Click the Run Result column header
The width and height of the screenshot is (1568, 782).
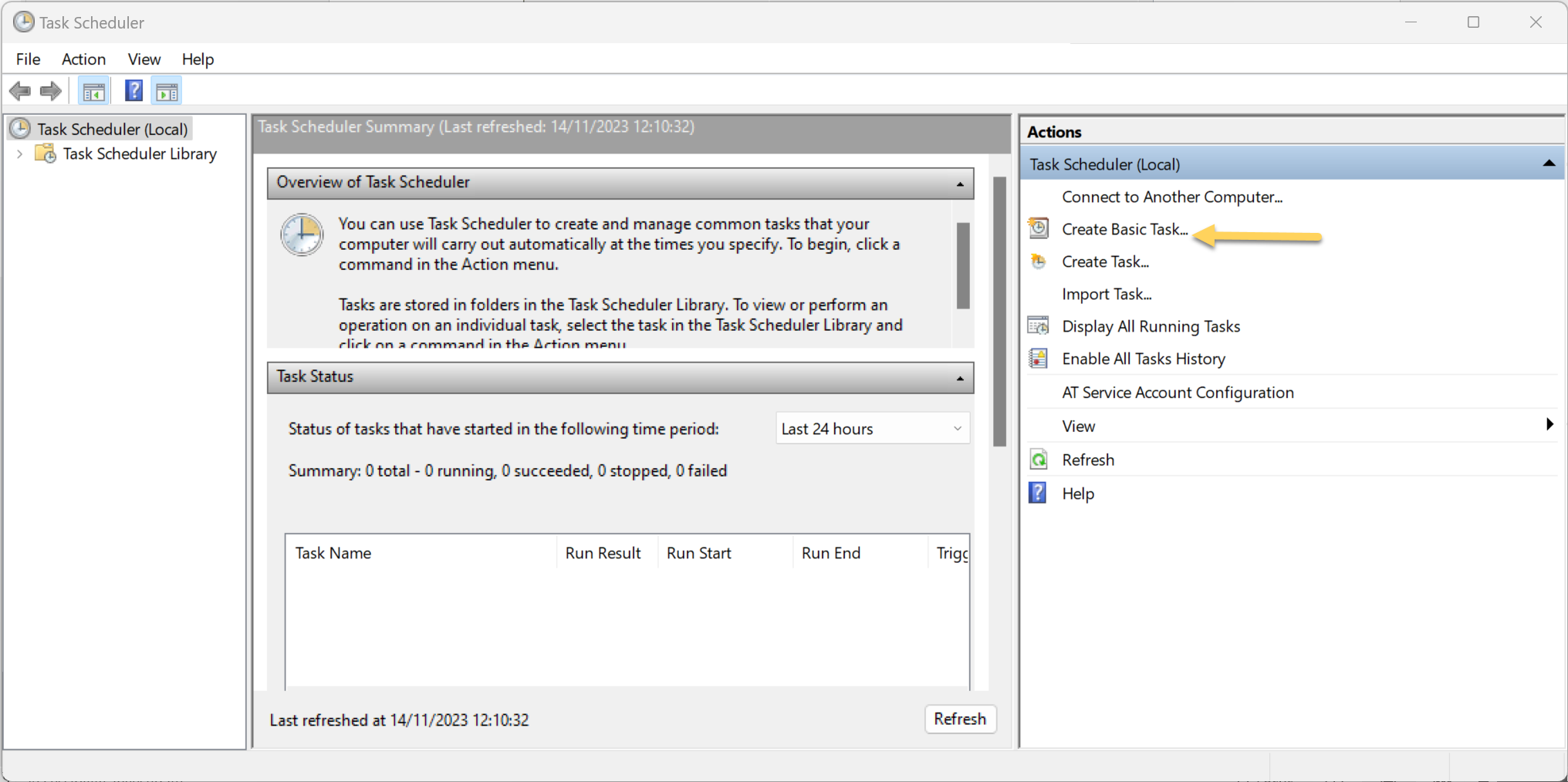607,553
